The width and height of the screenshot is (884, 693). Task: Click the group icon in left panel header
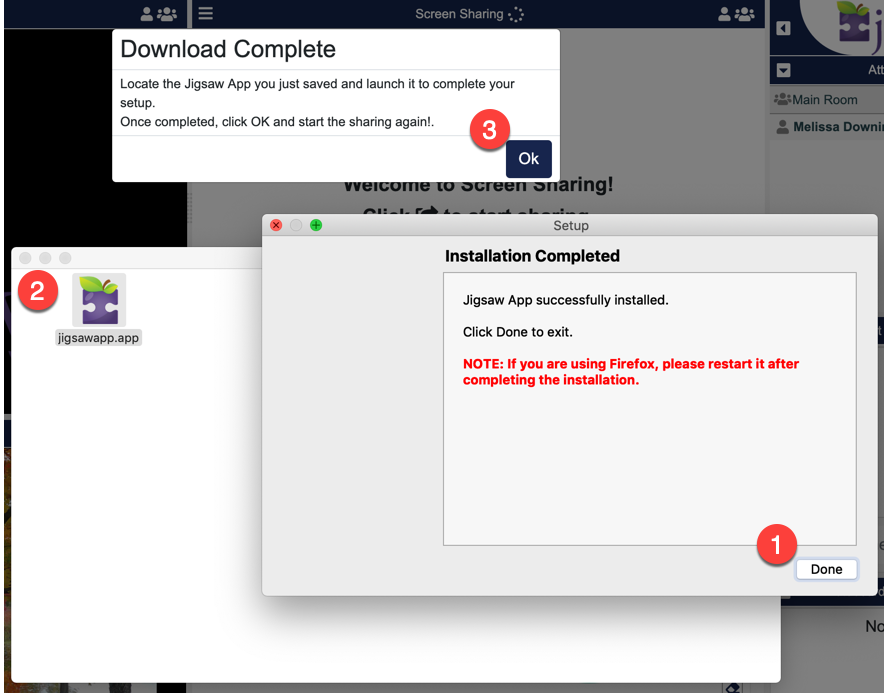[x=167, y=14]
